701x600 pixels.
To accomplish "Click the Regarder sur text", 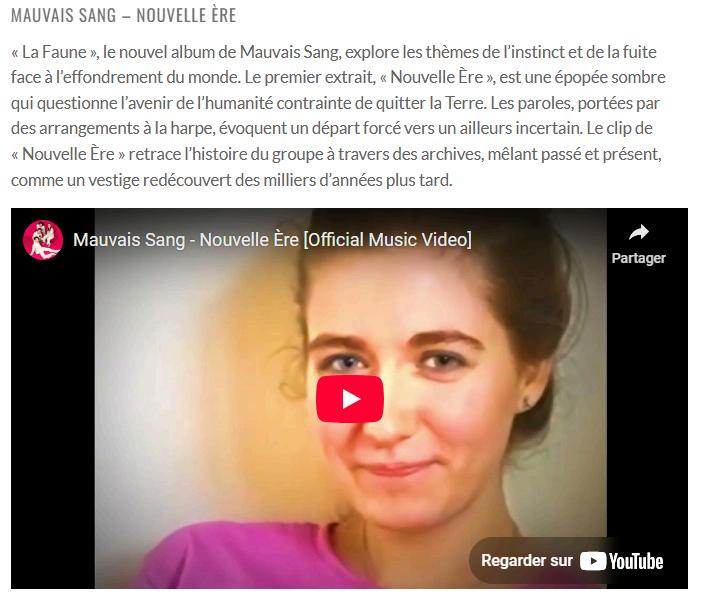I will point(527,561).
